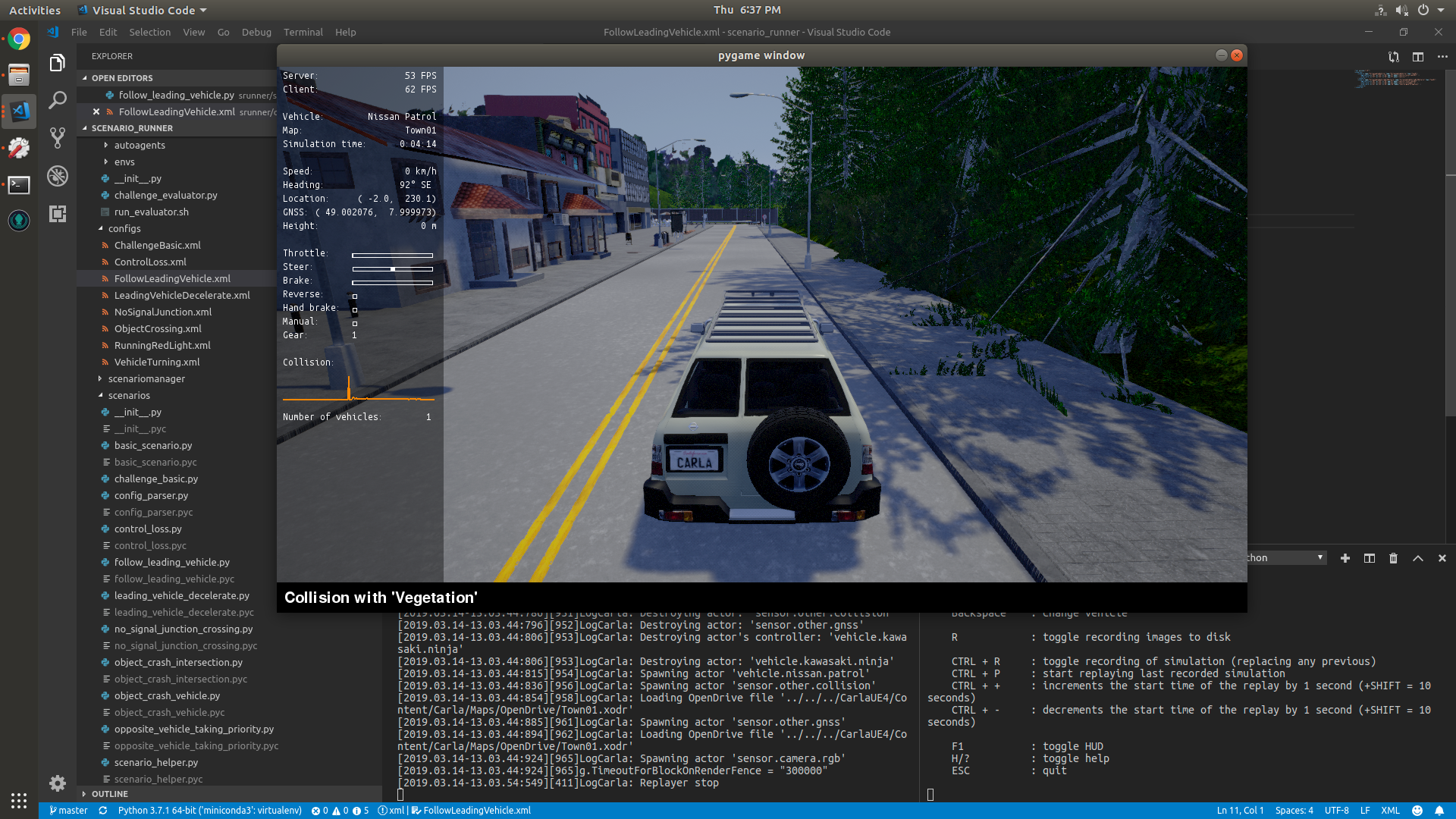
Task: Open the Debug view in activity bar
Action: 58,176
